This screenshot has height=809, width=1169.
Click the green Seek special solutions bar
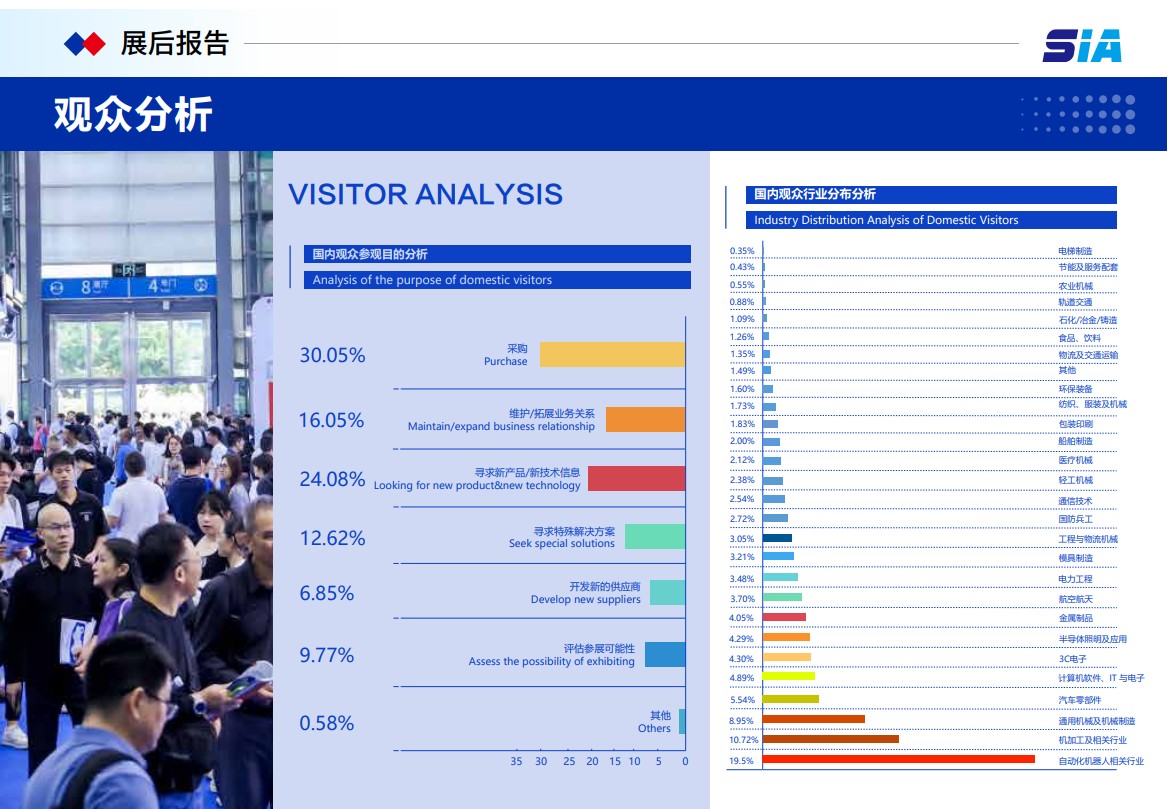(x=654, y=537)
